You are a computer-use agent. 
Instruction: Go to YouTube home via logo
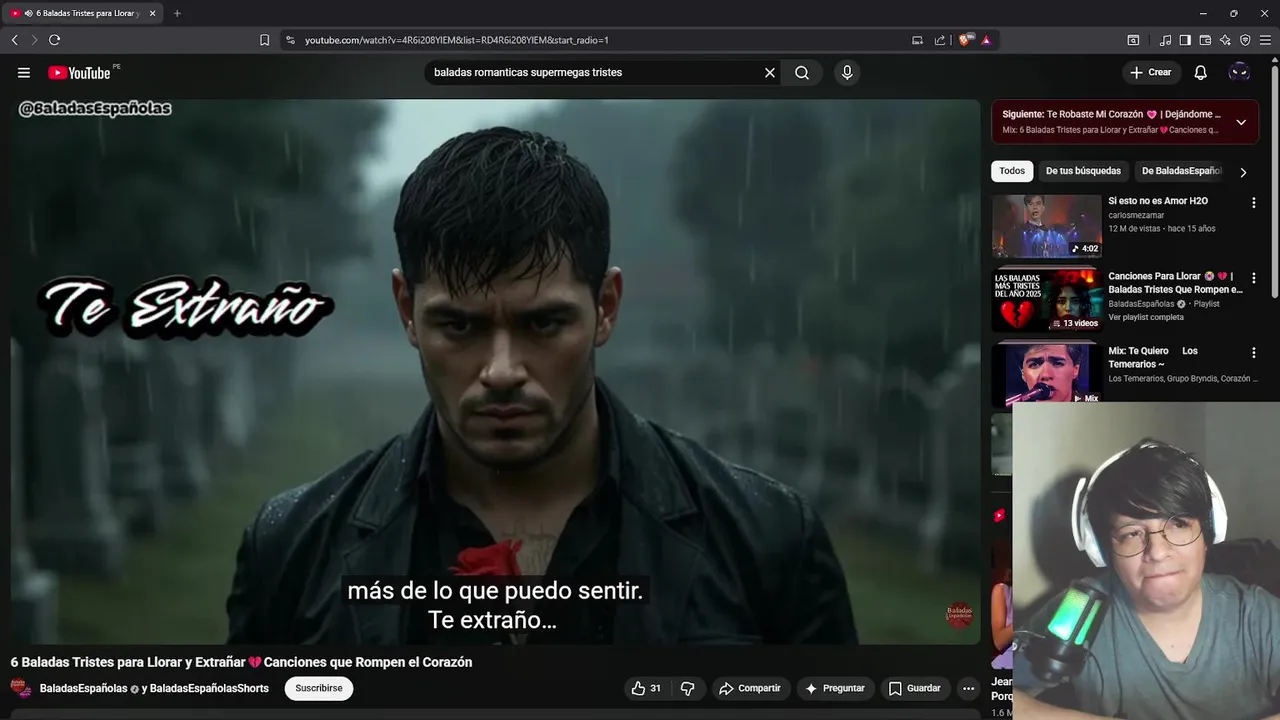(x=79, y=72)
